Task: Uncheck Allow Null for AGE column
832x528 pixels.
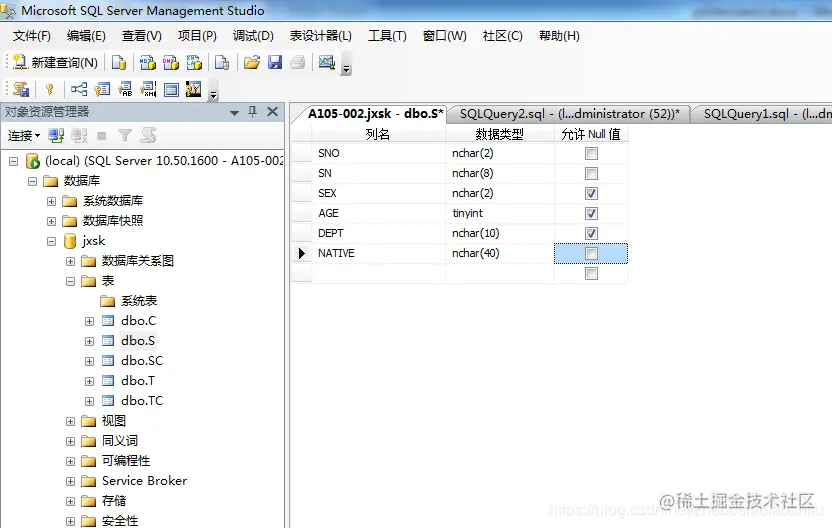Action: (x=591, y=213)
